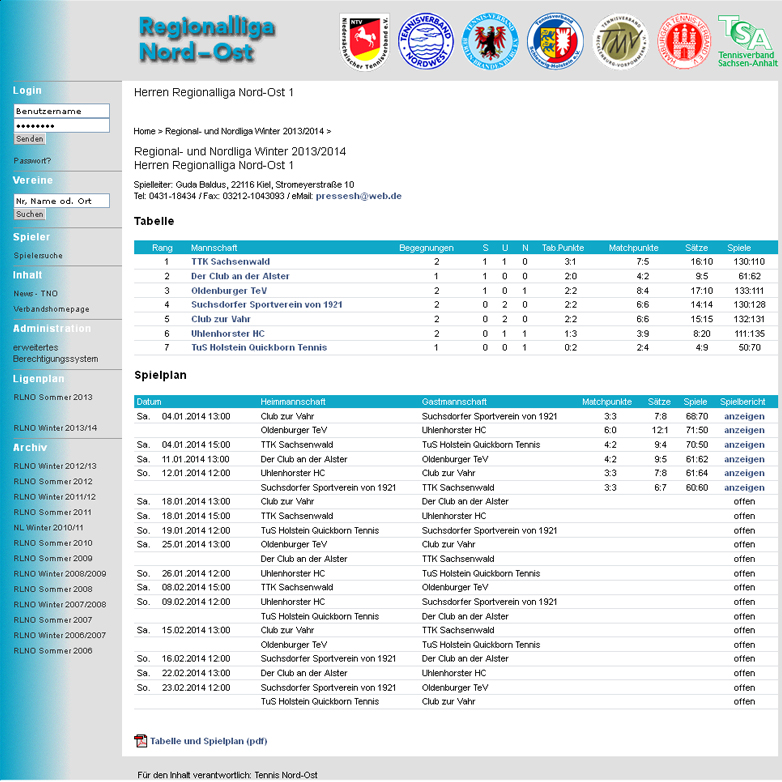Image resolution: width=782 pixels, height=782 pixels.
Task: Click the Berlin-Brandenburg tennis association eagle logo
Action: [x=490, y=41]
